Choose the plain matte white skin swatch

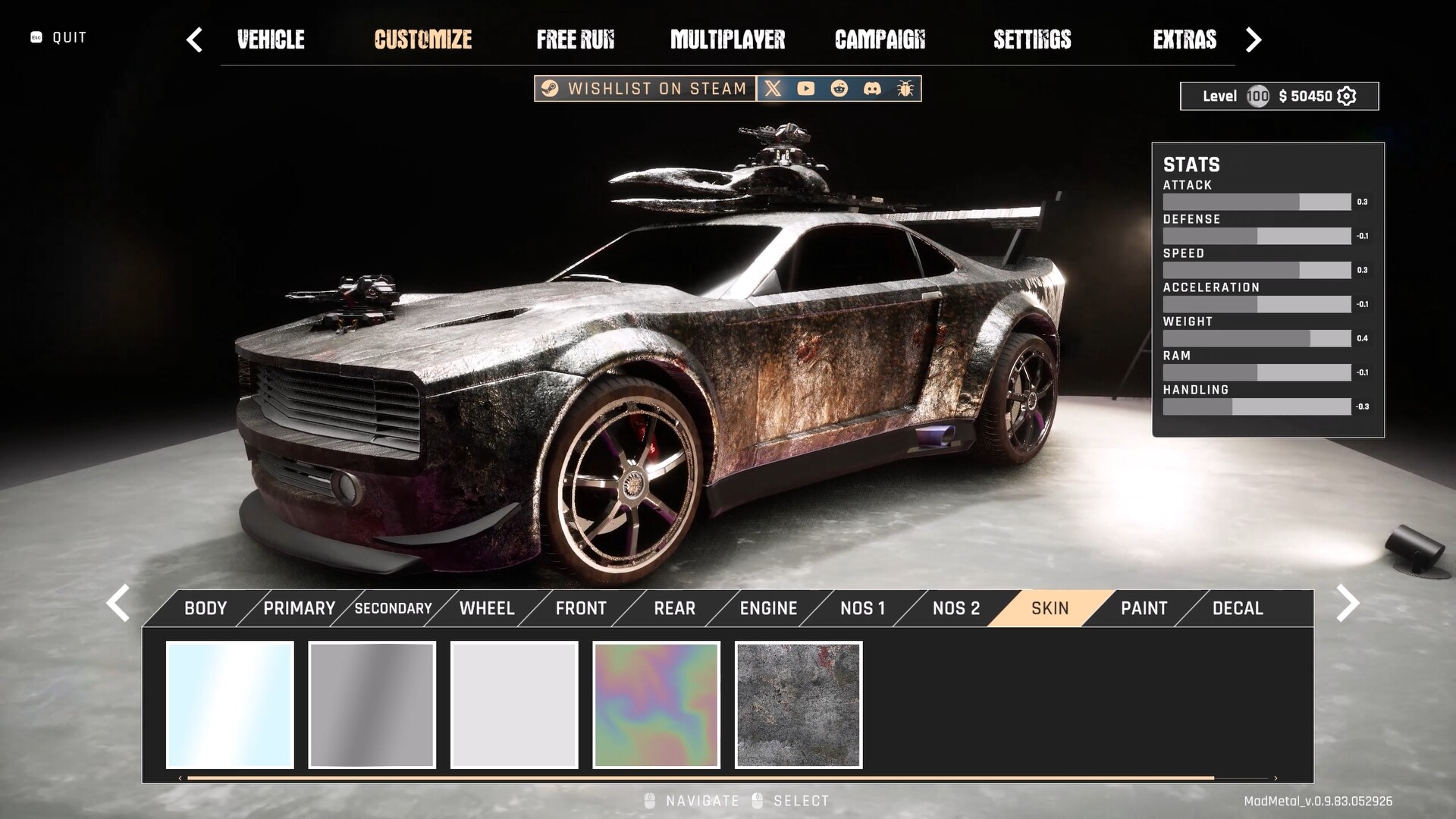click(x=514, y=705)
